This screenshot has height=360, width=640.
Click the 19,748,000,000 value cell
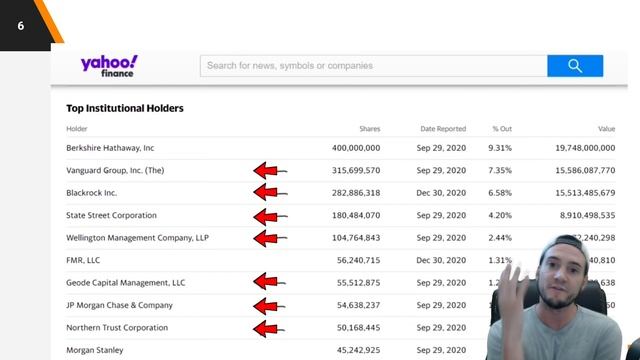[585, 148]
